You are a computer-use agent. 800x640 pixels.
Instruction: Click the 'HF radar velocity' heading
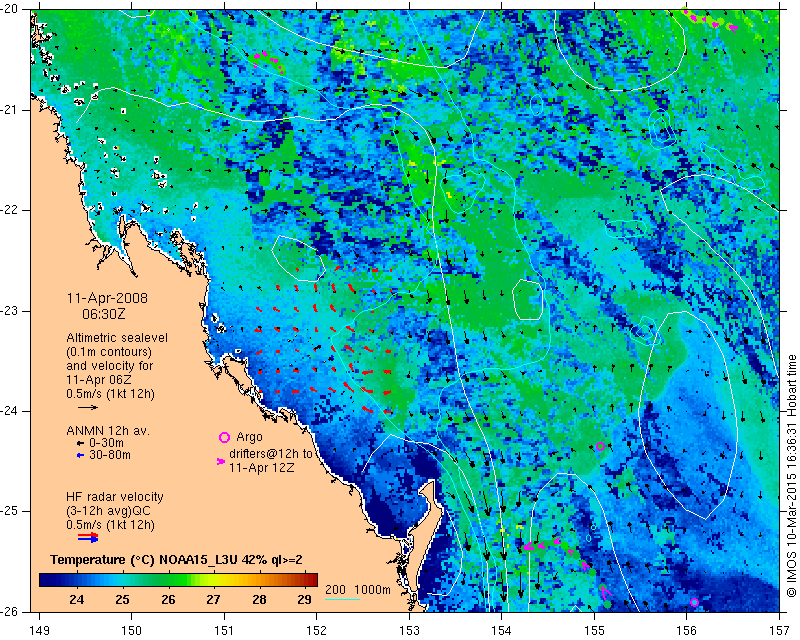[x=115, y=497]
